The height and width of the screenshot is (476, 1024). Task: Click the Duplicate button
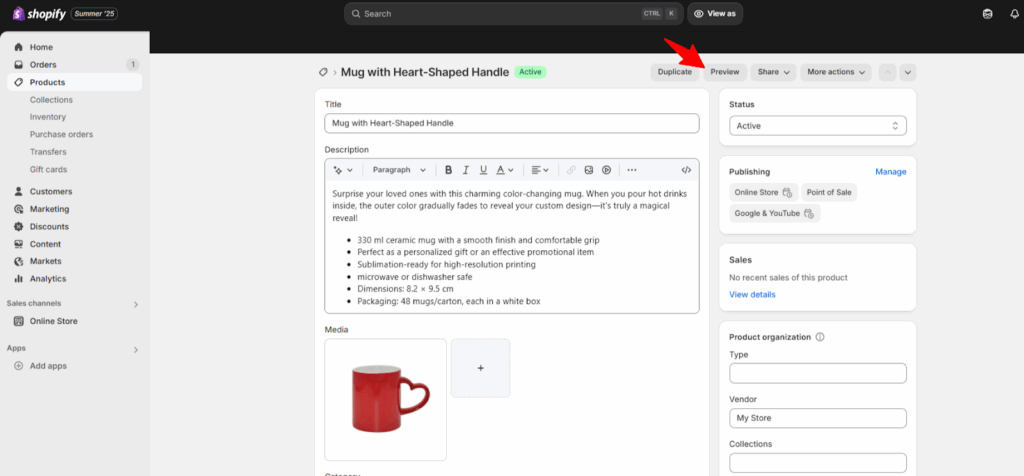(674, 72)
